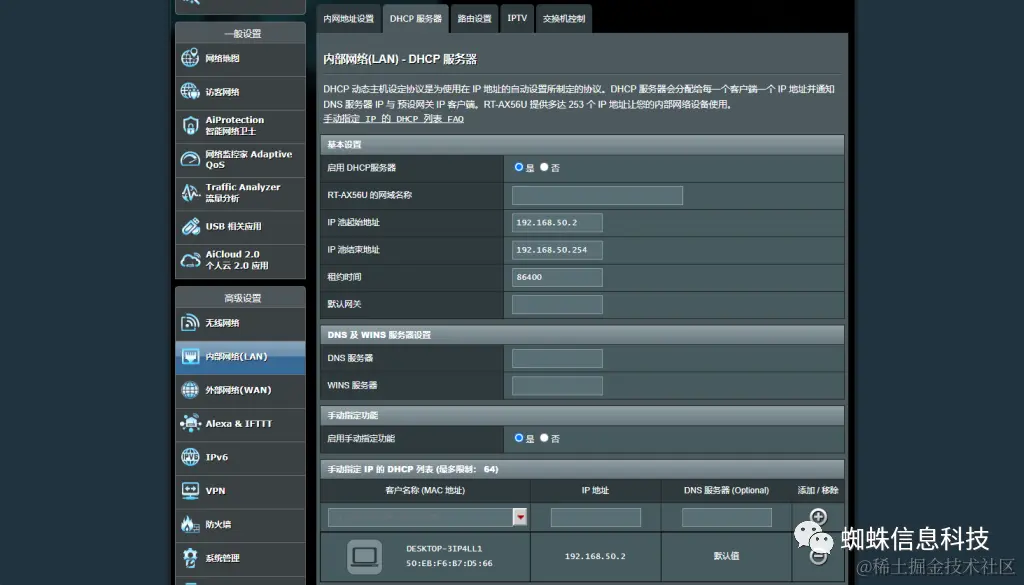This screenshot has width=1024, height=585.
Task: Click the VPN monitor icon
Action: [190, 490]
